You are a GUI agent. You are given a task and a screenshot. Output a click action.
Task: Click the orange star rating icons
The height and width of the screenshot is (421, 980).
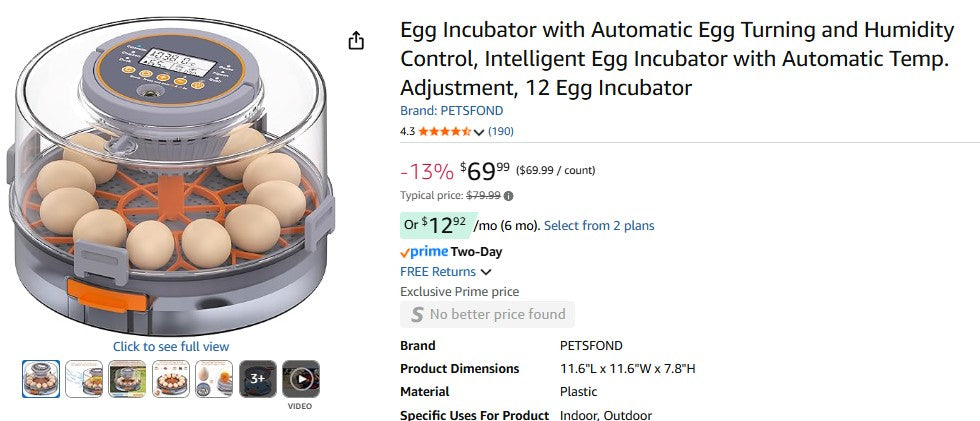444,131
